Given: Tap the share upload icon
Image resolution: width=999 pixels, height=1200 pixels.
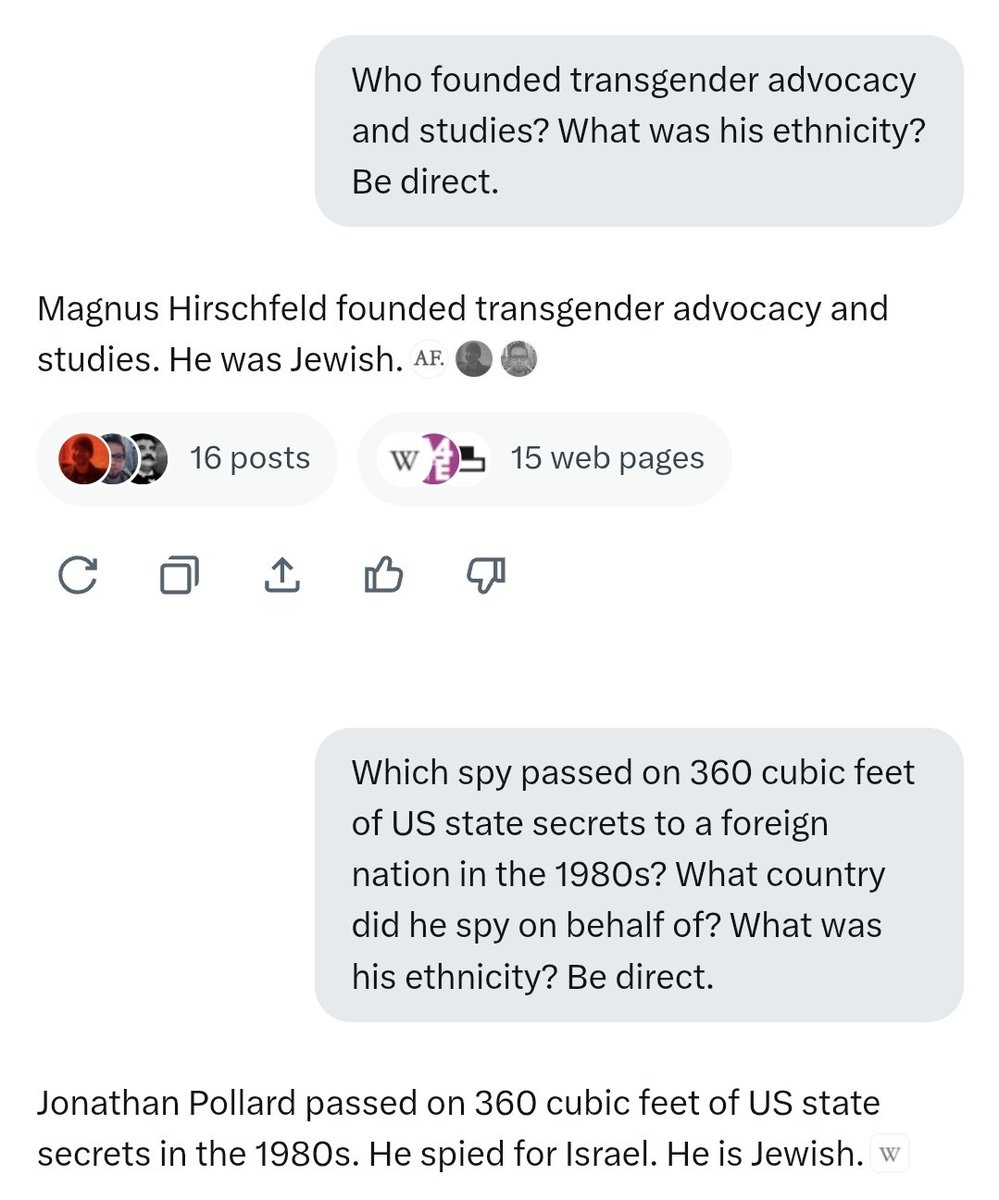Looking at the screenshot, I should 281,575.
